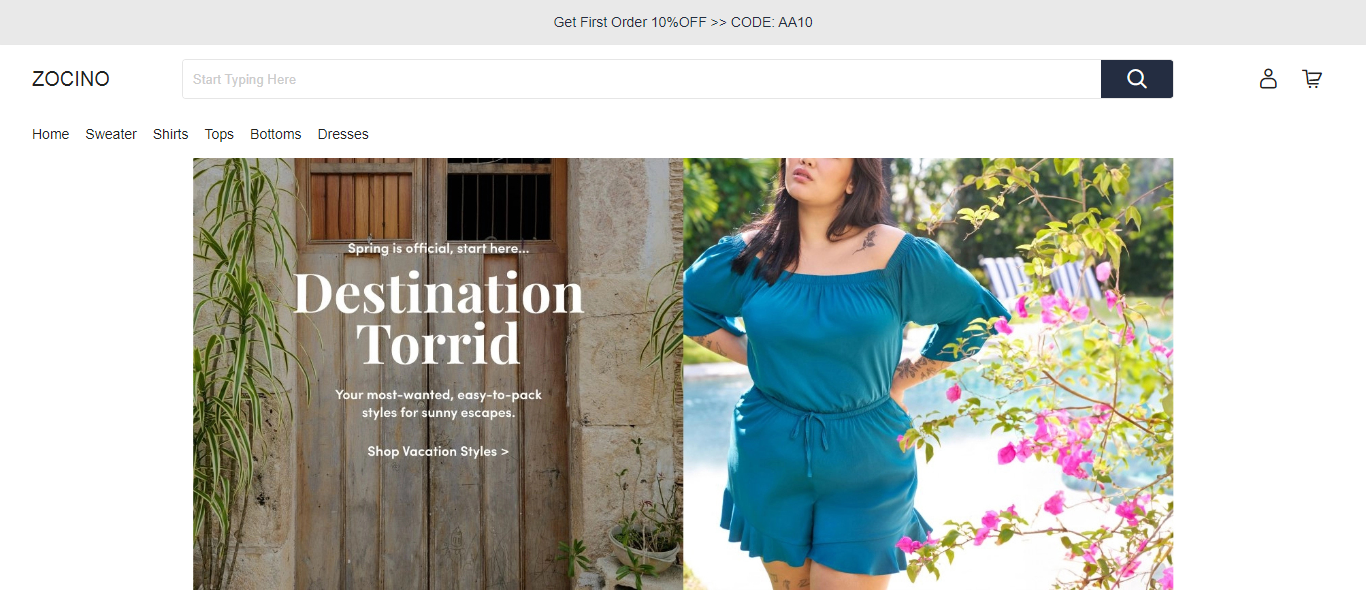Click the easy-to-pack styles description text
The image size is (1366, 610).
pyautogui.click(x=438, y=403)
